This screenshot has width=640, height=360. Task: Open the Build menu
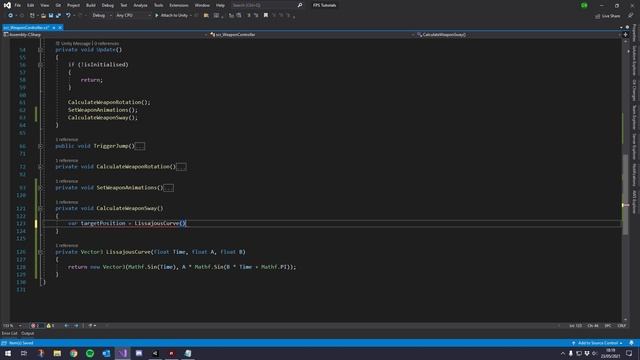(91, 5)
